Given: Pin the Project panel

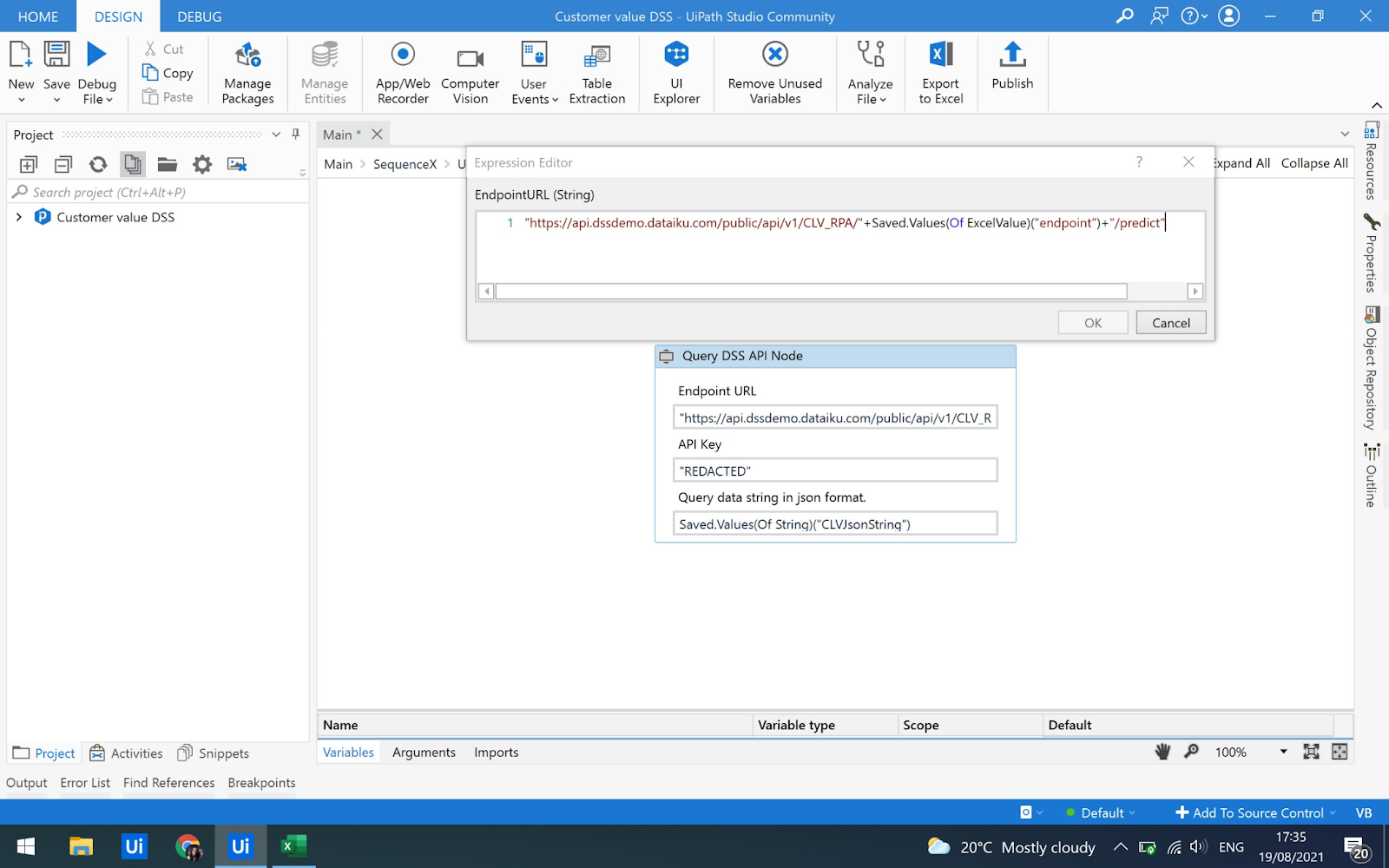Looking at the screenshot, I should point(296,135).
